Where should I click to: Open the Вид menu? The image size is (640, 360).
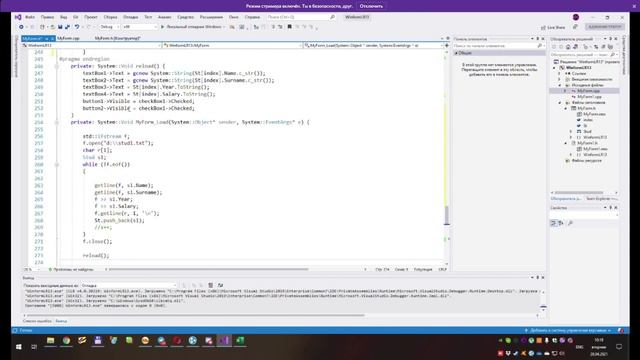pos(63,17)
